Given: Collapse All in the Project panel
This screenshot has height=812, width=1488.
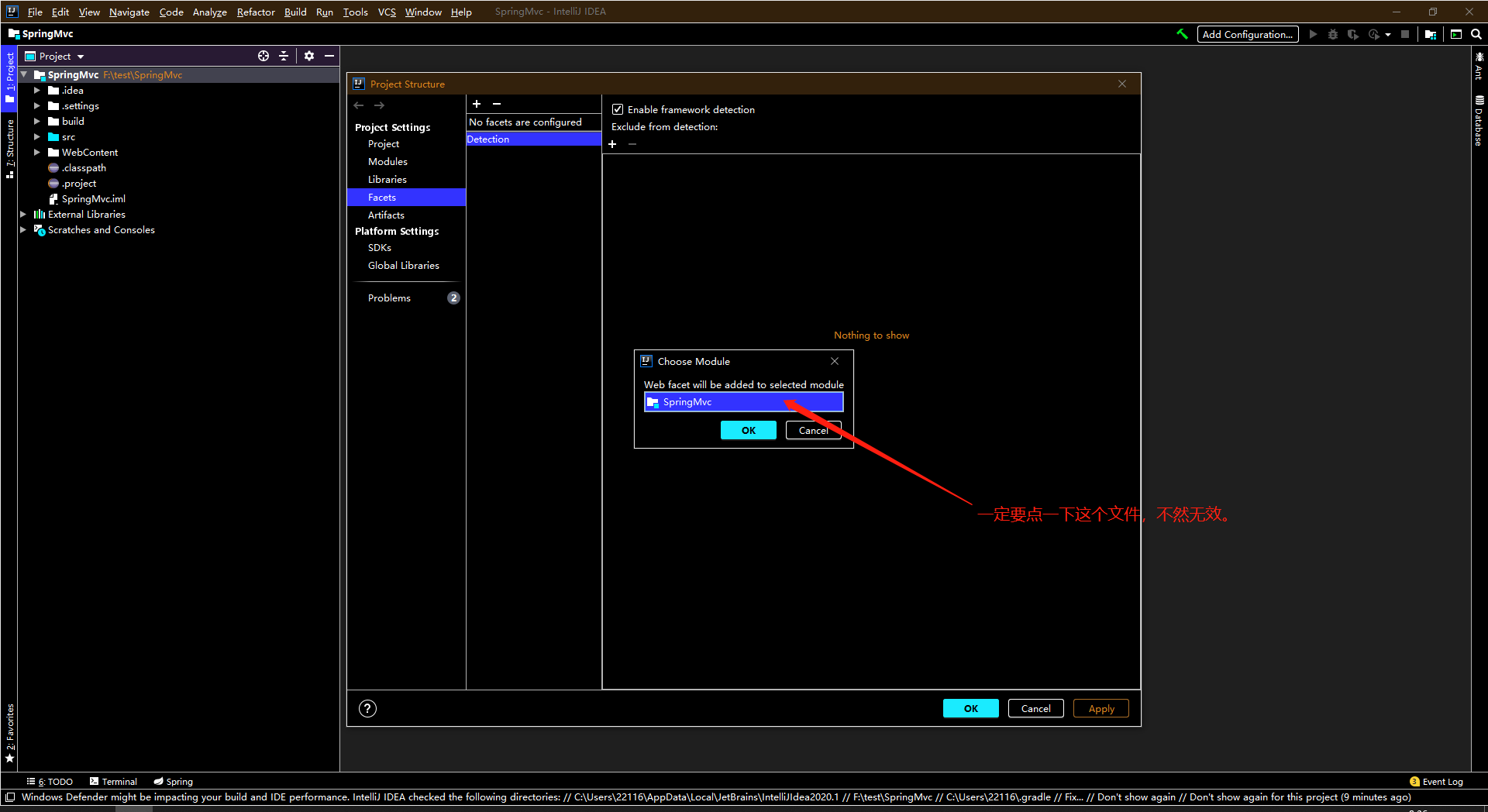Looking at the screenshot, I should [x=284, y=56].
